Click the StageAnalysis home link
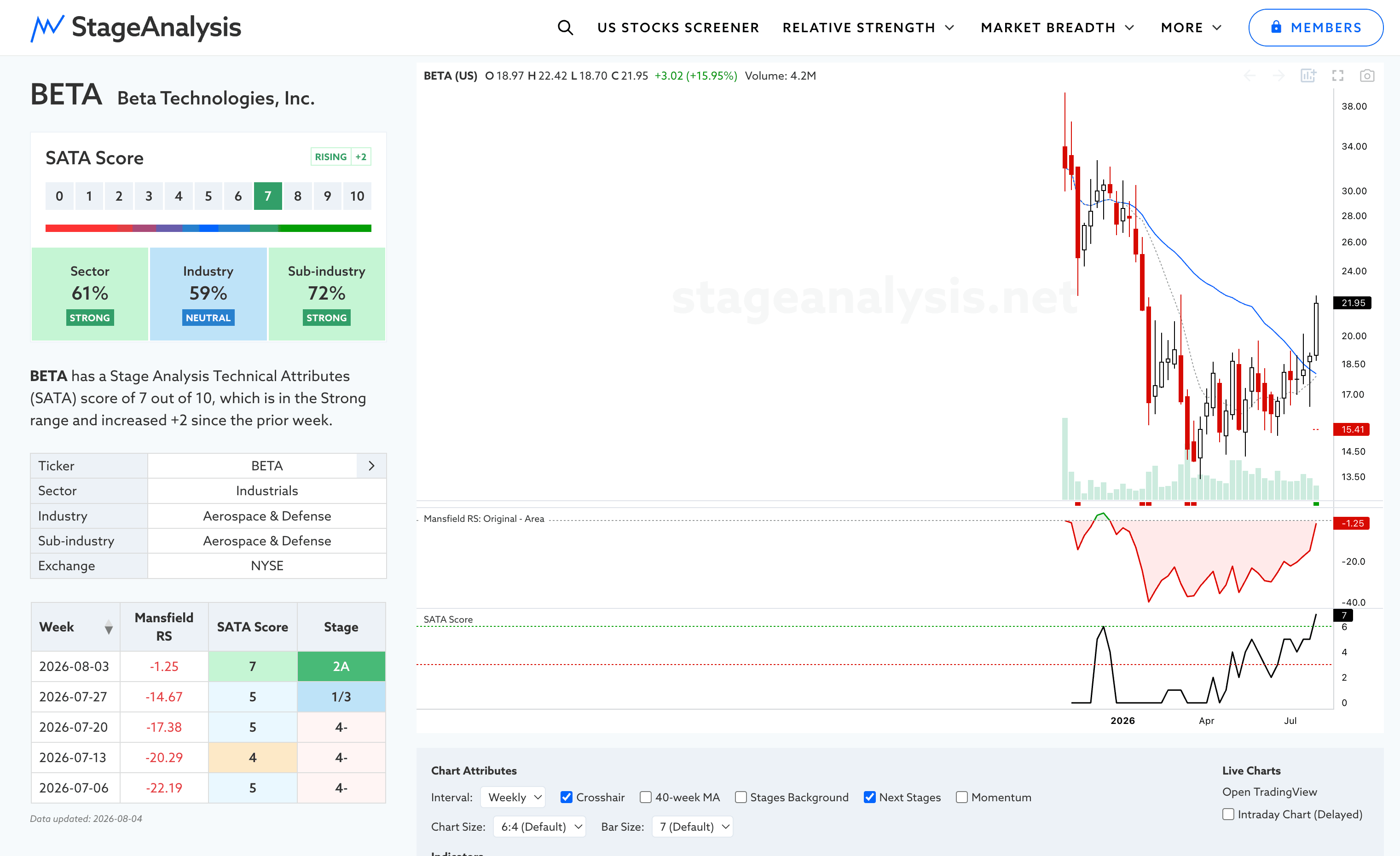The image size is (1400, 856). 136,28
